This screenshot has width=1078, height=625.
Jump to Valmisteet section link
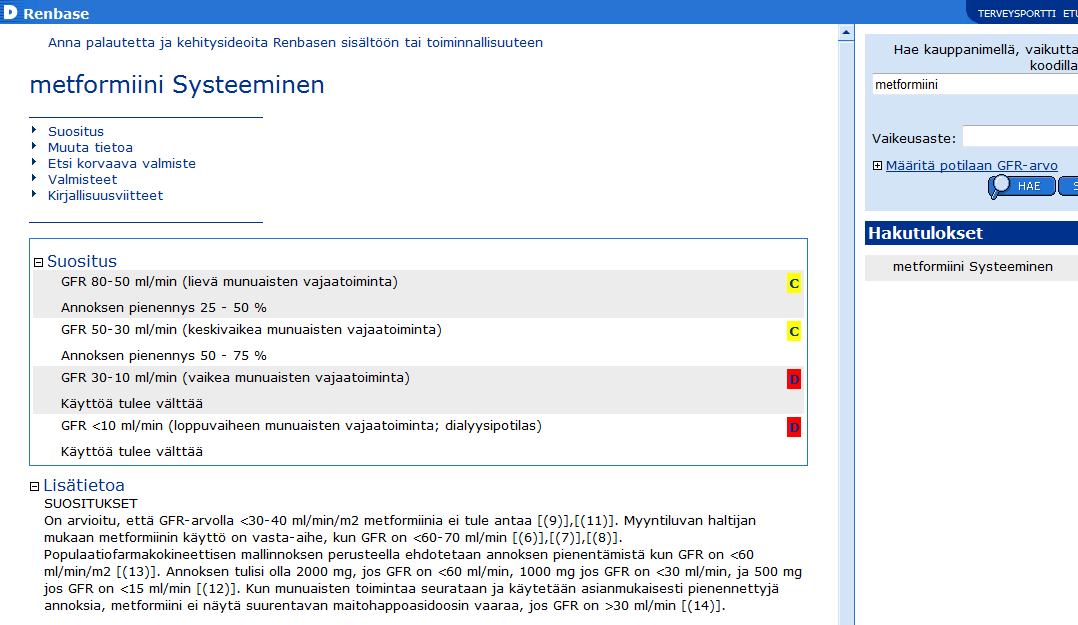82,179
